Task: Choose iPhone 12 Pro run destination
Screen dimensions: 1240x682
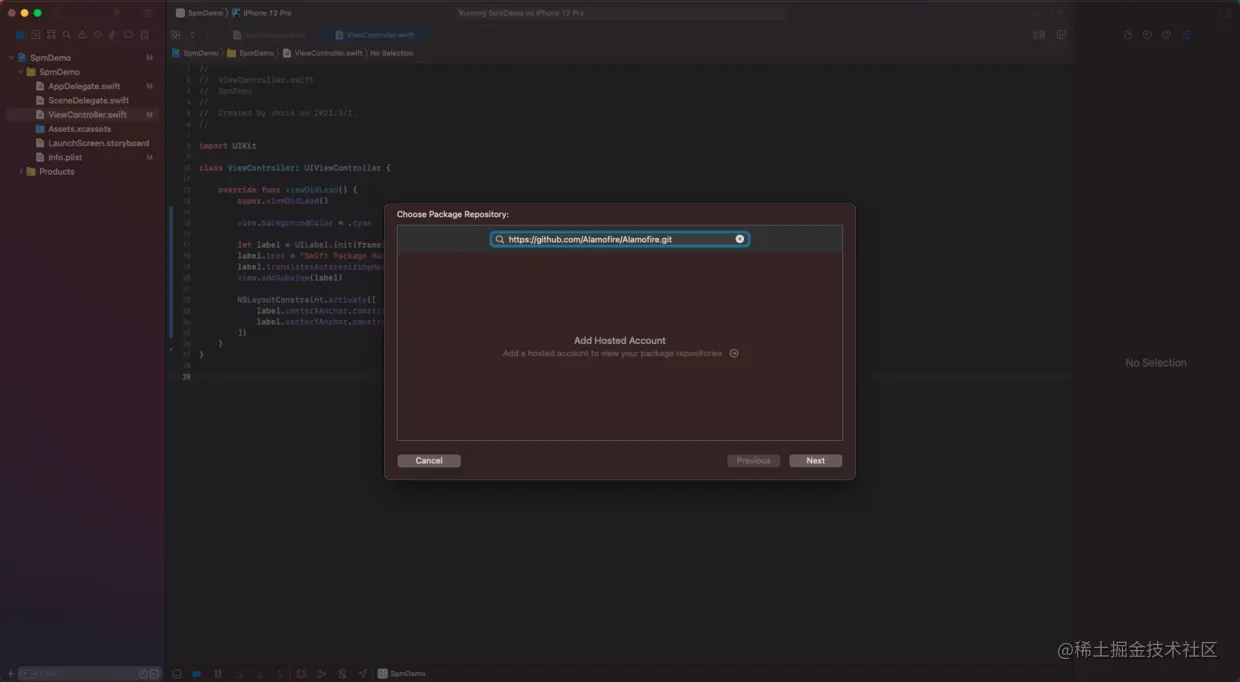Action: pyautogui.click(x=262, y=13)
